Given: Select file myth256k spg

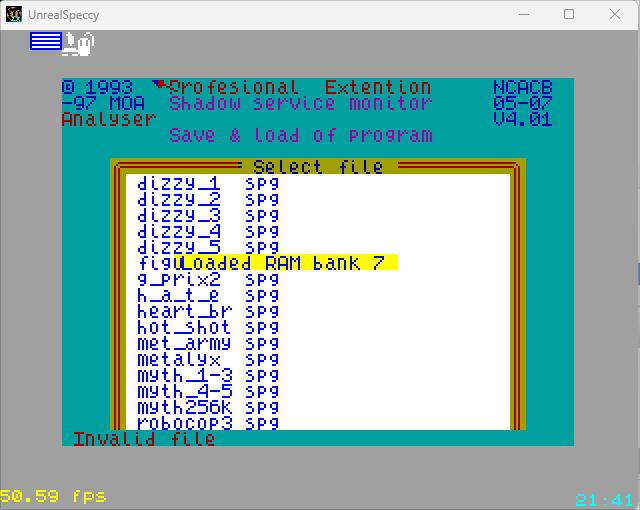Looking at the screenshot, I should click(x=208, y=407).
